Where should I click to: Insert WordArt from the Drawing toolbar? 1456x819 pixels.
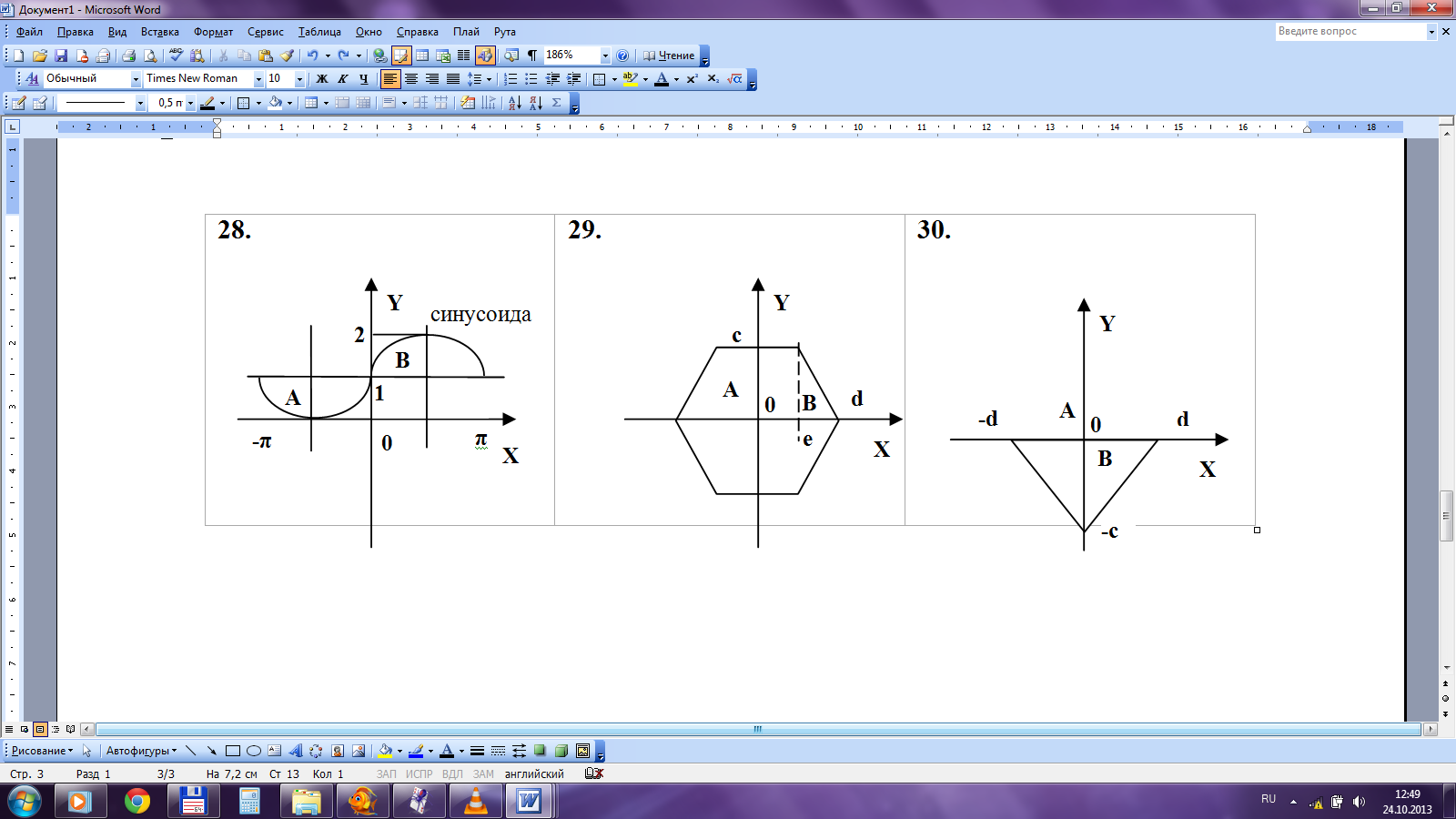pos(295,751)
